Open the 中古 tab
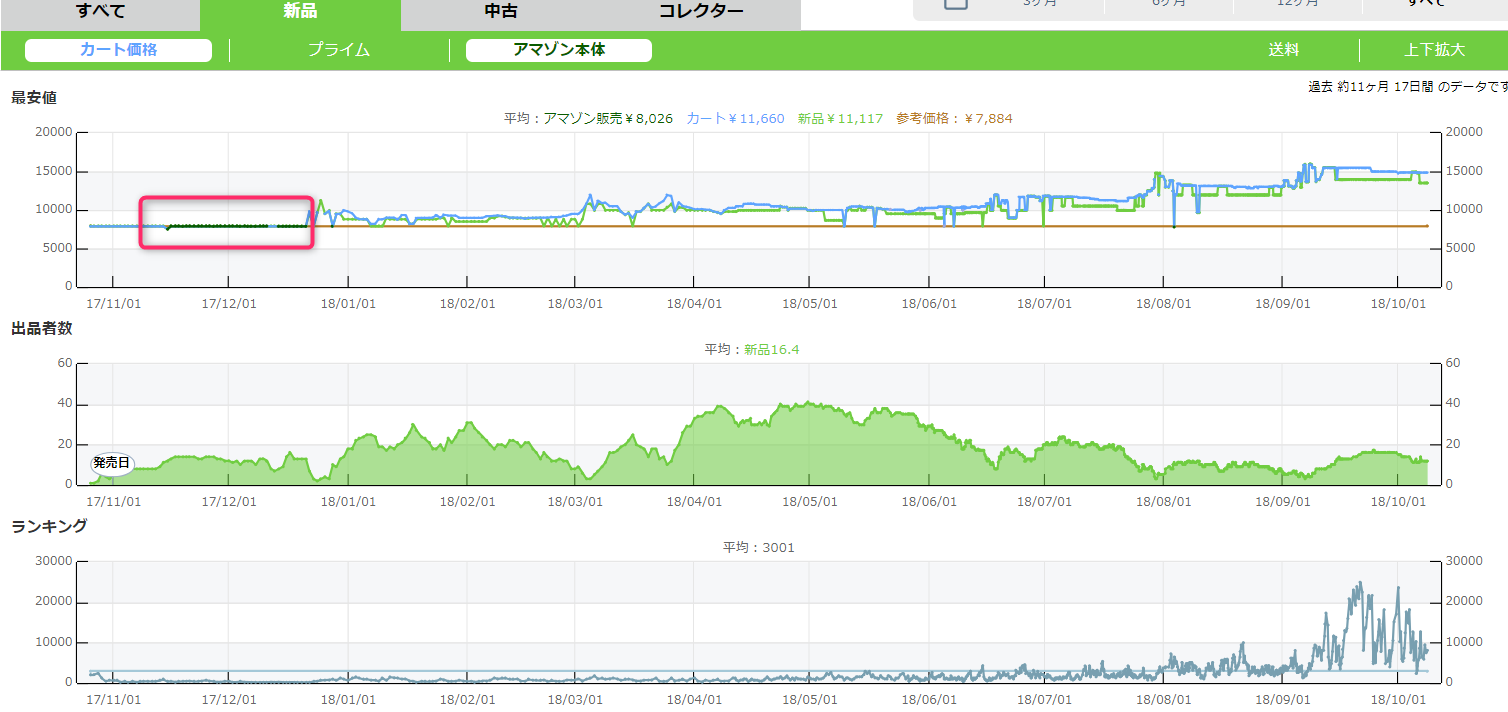 point(500,13)
